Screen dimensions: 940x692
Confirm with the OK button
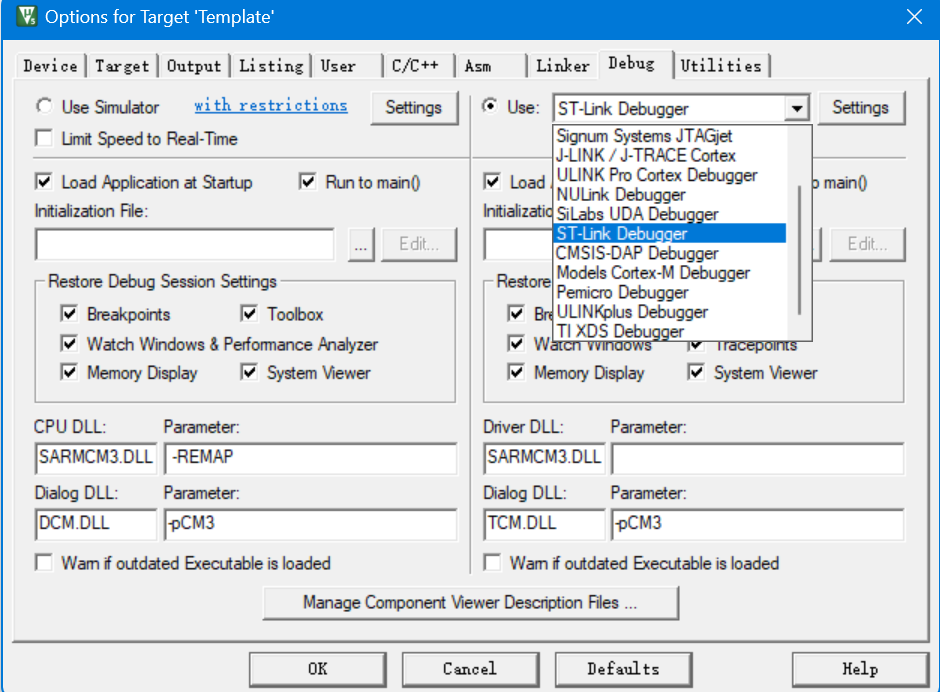pyautogui.click(x=318, y=669)
